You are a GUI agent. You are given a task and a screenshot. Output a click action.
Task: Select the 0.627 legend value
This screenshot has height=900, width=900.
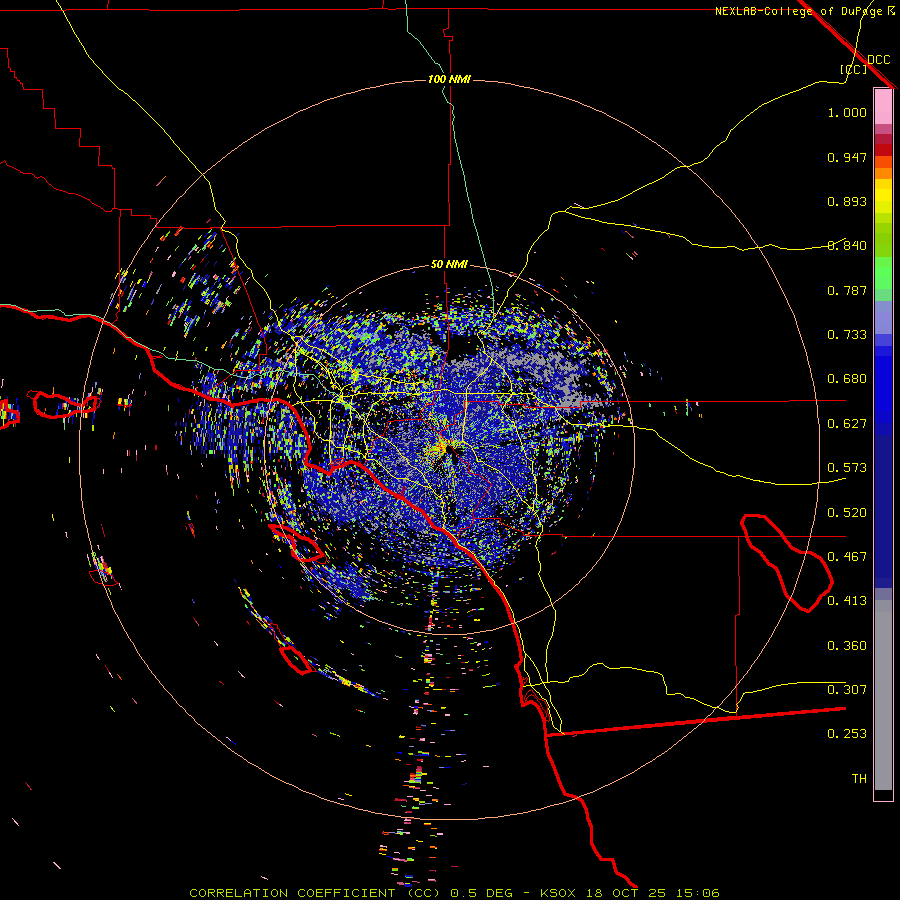pos(847,424)
